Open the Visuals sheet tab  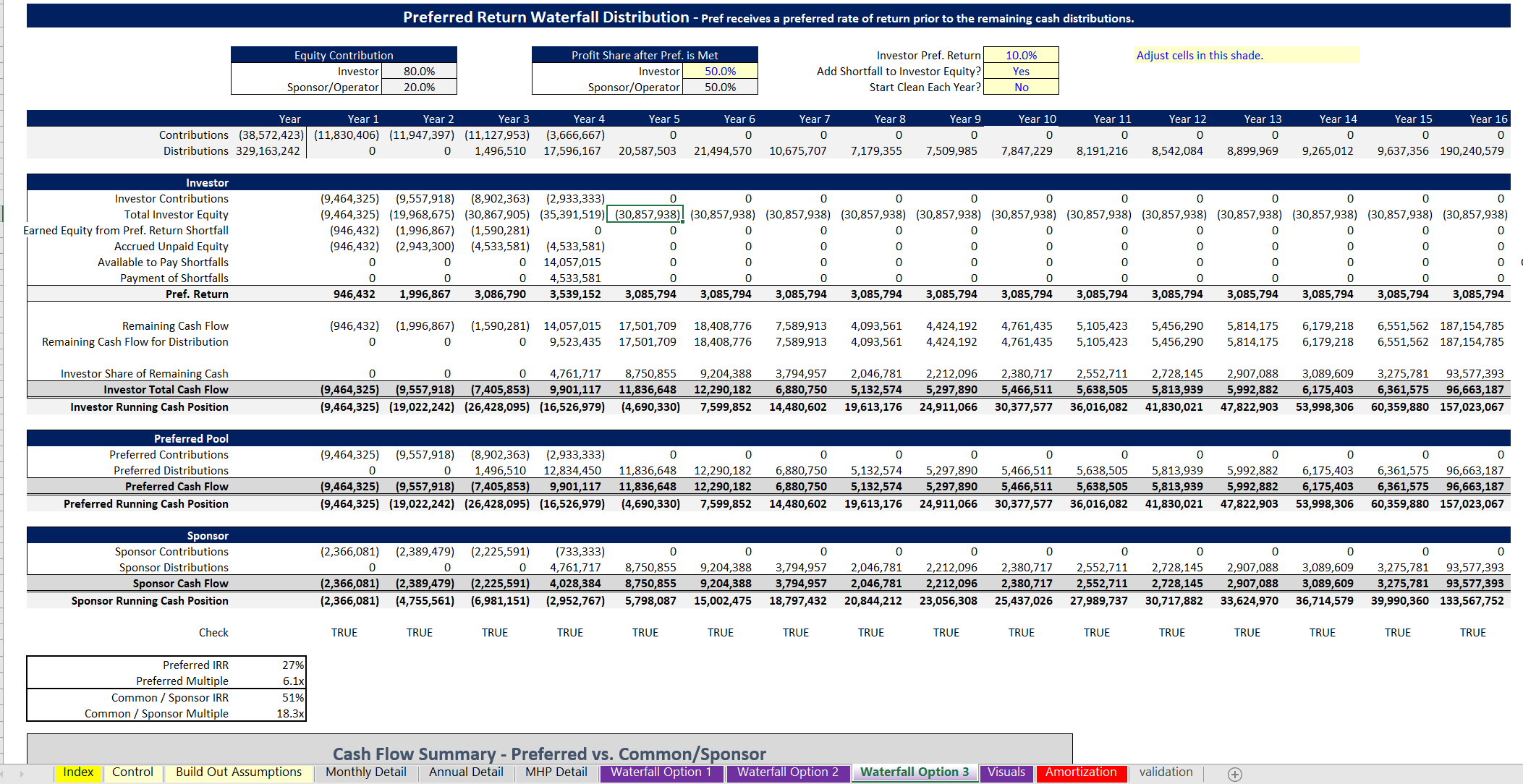[x=1006, y=772]
